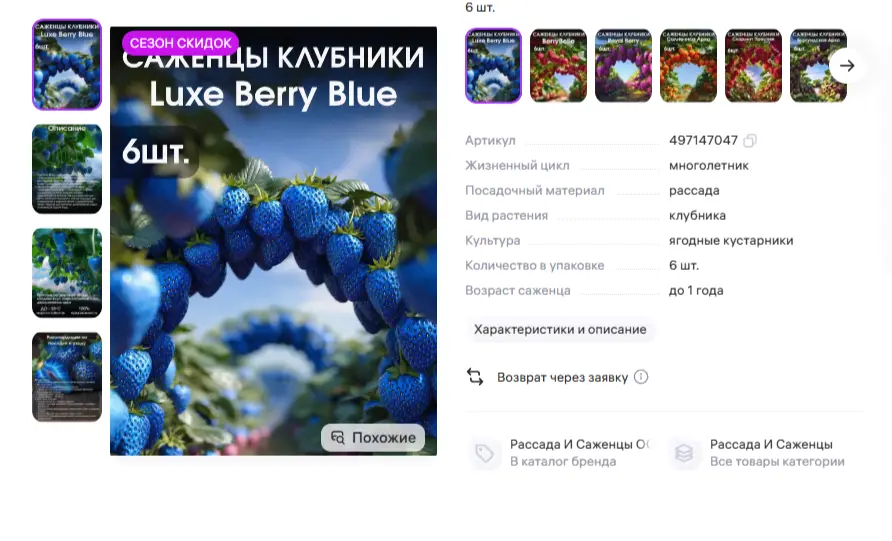Open the return policy info icon
This screenshot has height=541, width=892.
(641, 377)
